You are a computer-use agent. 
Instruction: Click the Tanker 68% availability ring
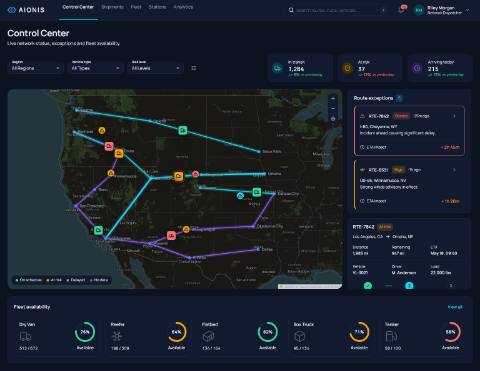click(x=451, y=332)
